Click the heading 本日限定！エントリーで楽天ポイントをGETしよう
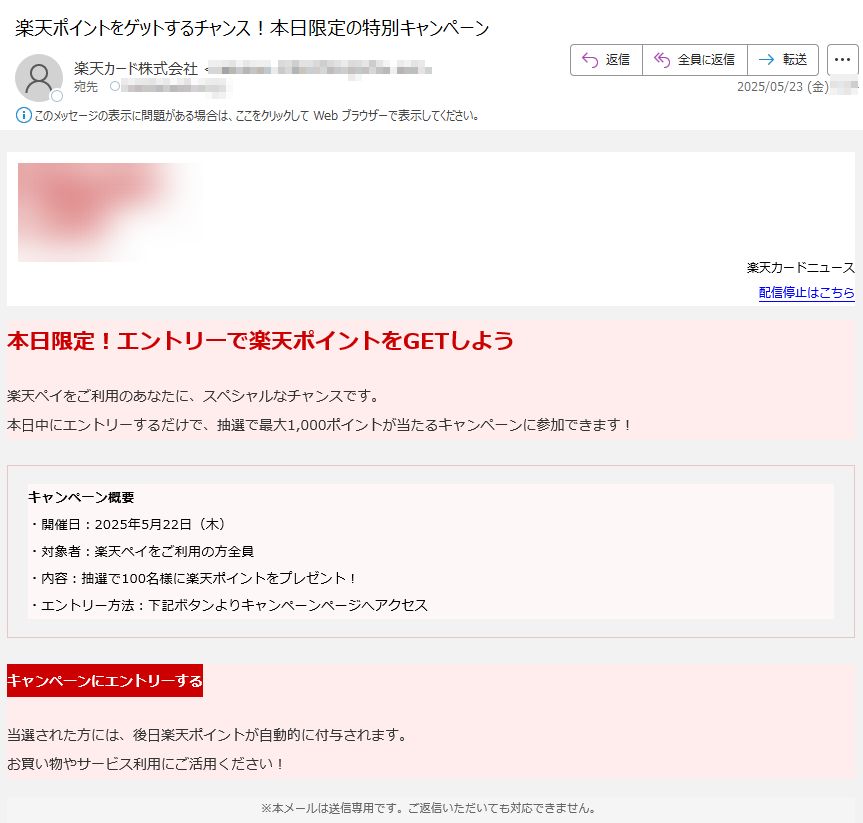This screenshot has width=863, height=823. pos(260,341)
